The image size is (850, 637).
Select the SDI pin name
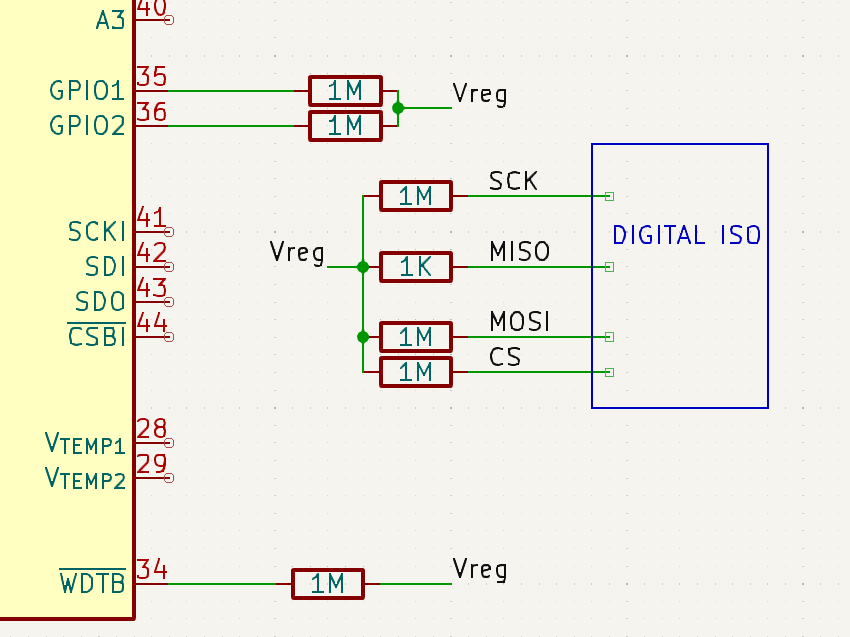(x=106, y=267)
